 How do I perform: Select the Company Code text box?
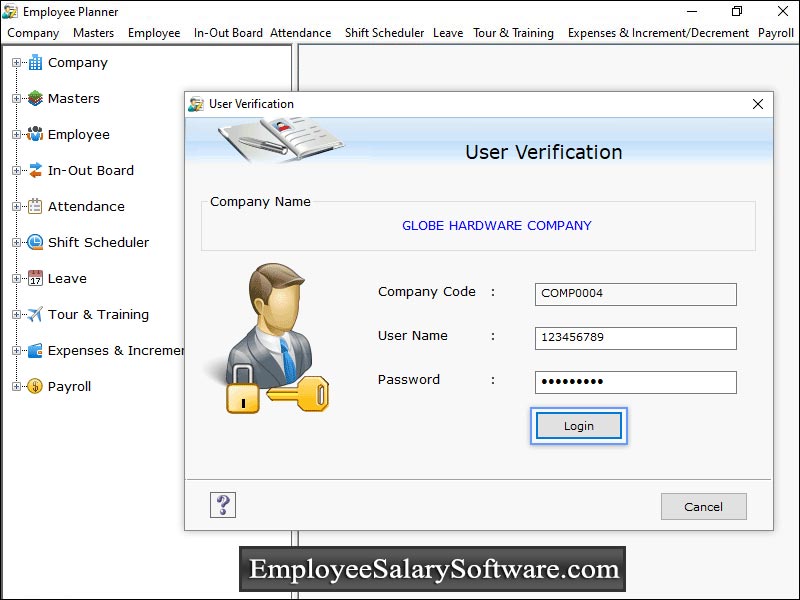634,294
